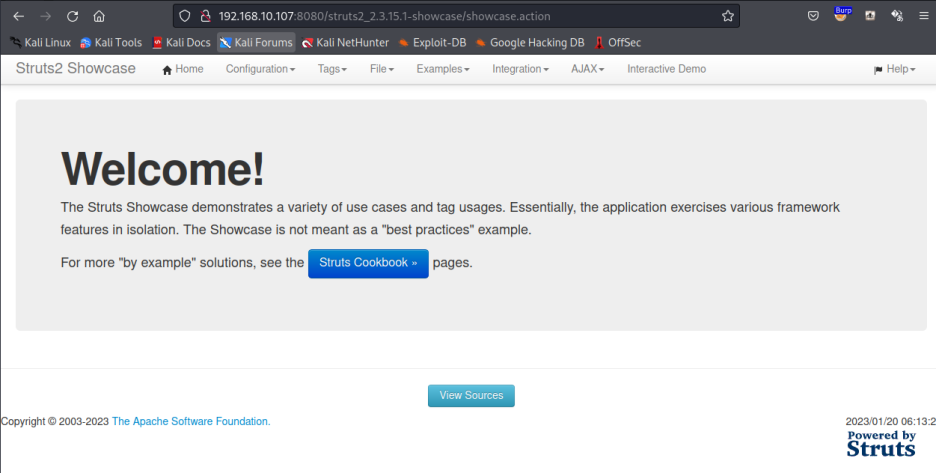The image size is (936, 473).
Task: Click the Copyright © 2003-2023 text
Action: 55,421
